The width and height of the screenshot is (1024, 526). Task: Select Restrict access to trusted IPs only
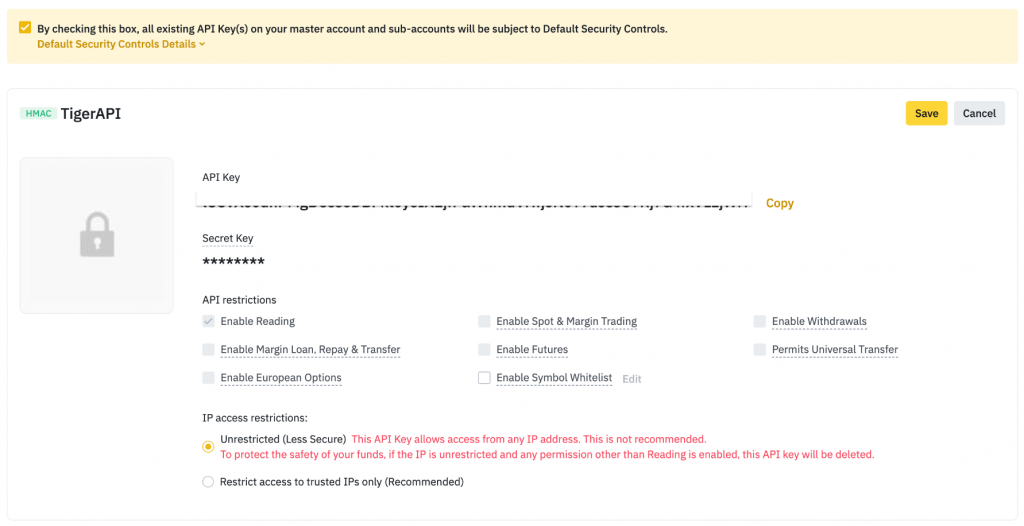click(208, 482)
